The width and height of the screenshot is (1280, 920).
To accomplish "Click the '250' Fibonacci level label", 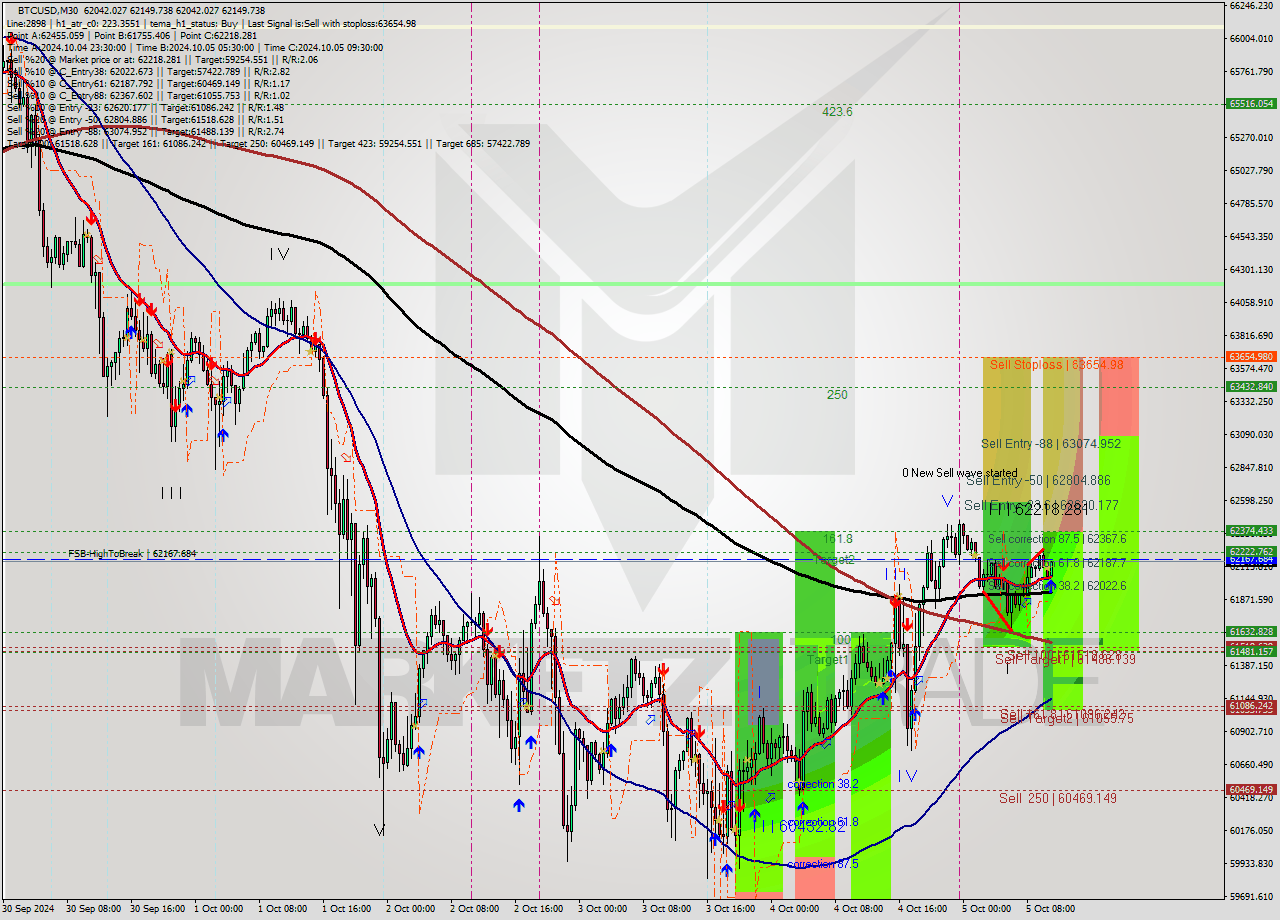I will [x=837, y=395].
